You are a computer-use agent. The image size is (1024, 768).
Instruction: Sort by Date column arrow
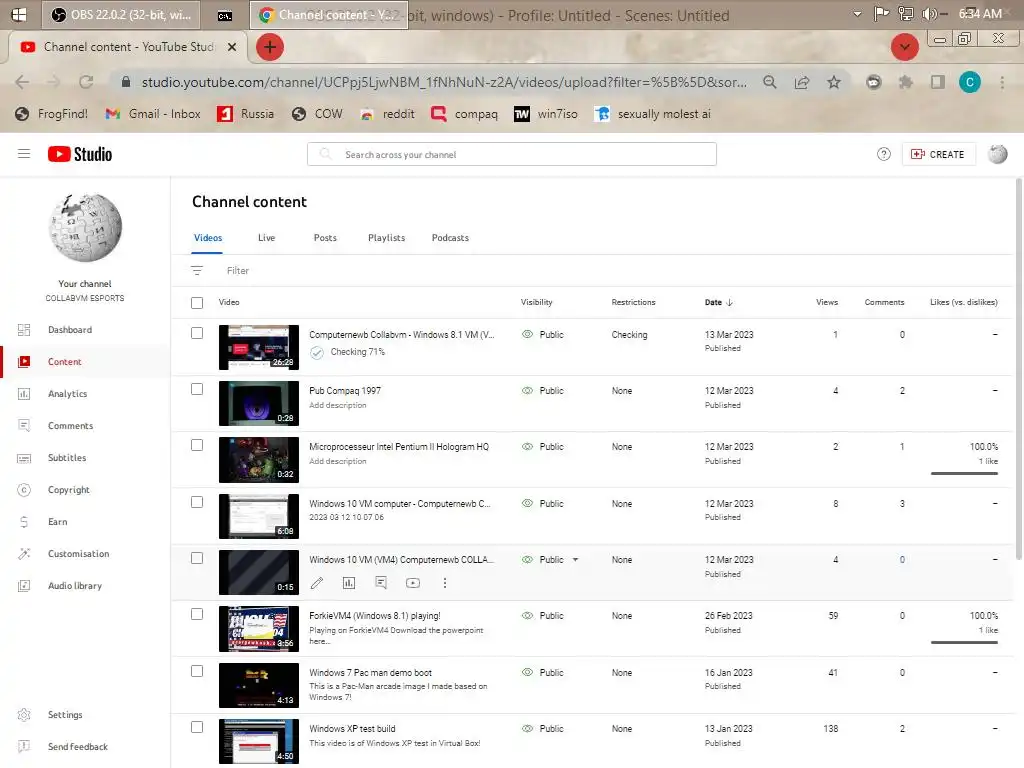(x=729, y=302)
